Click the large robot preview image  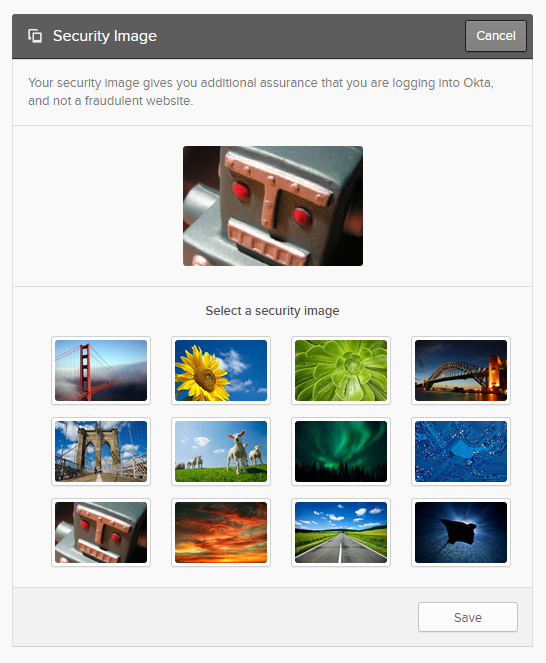[273, 206]
